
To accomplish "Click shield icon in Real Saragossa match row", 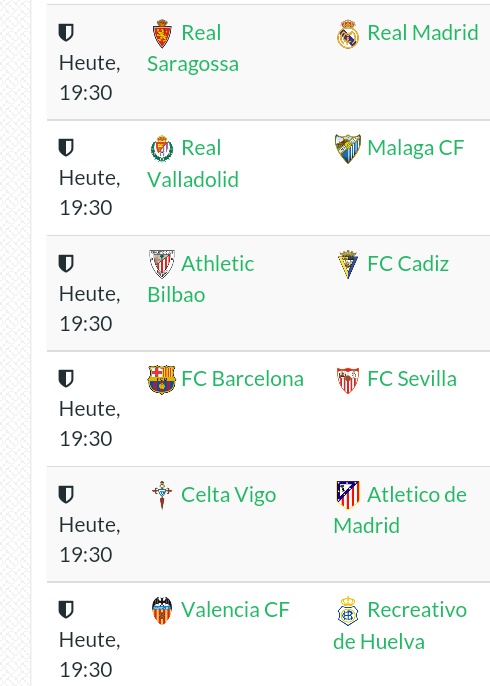I will (x=66, y=33).
